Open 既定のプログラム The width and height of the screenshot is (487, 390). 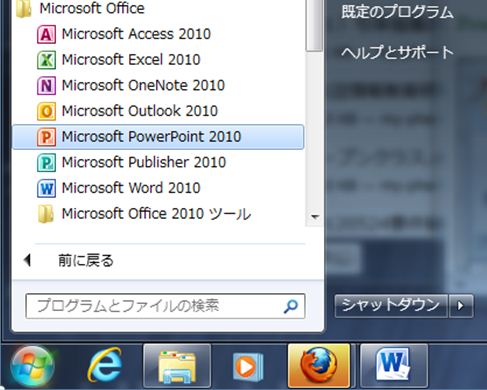pos(397,12)
